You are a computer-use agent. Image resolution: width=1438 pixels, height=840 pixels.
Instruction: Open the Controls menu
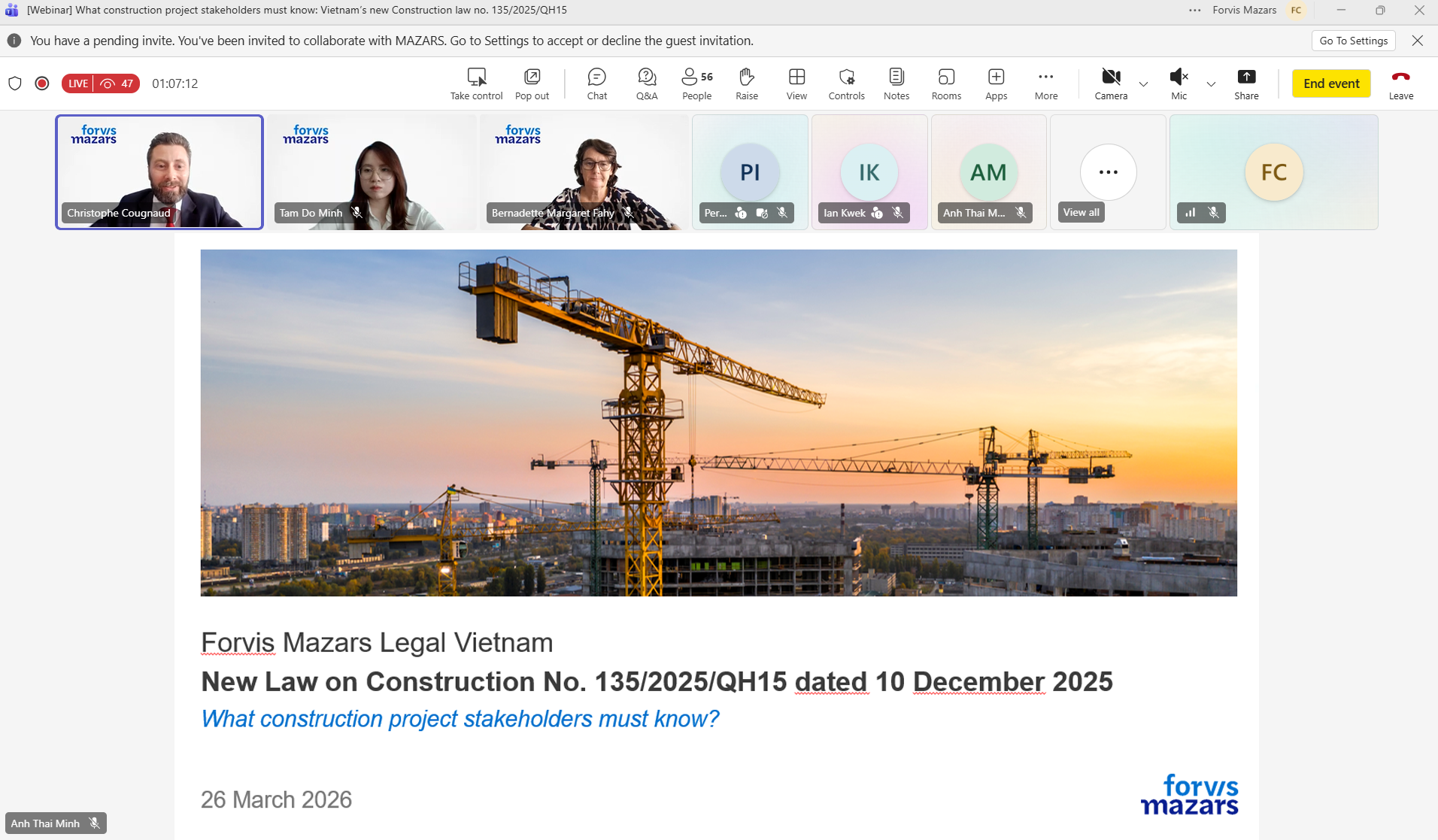tap(846, 83)
